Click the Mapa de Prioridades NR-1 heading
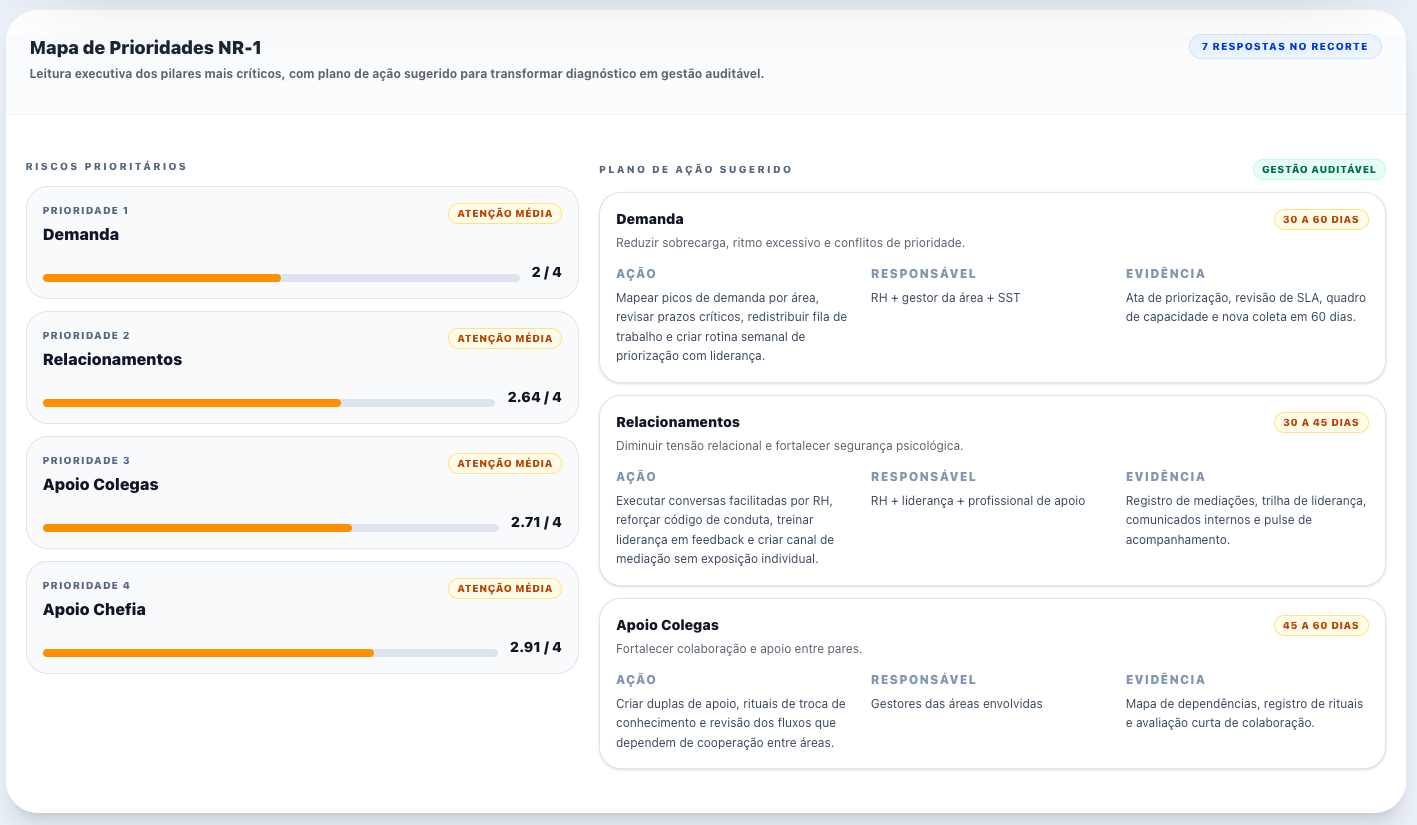The height and width of the screenshot is (825, 1417). coord(146,48)
